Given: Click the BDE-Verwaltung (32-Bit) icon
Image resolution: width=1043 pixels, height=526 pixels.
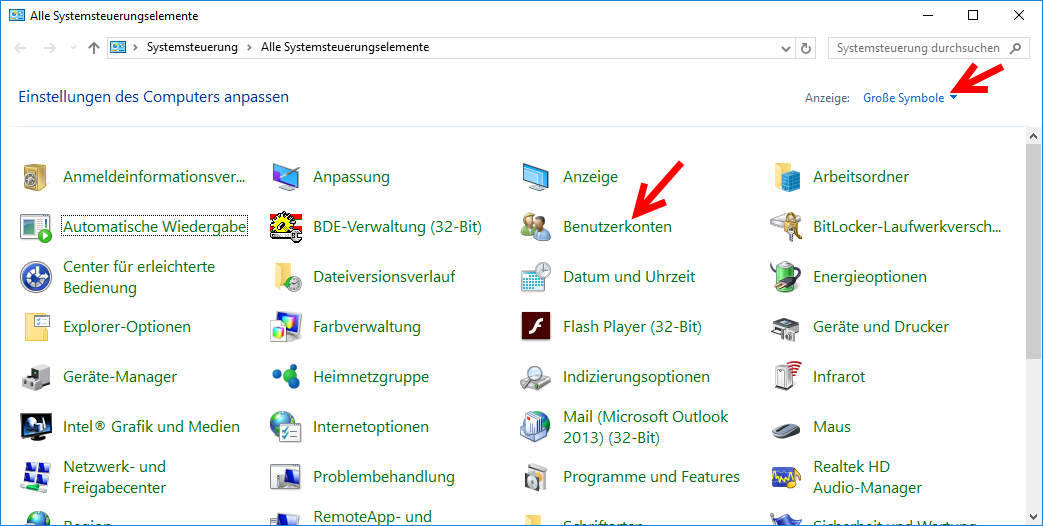Looking at the screenshot, I should [x=286, y=227].
